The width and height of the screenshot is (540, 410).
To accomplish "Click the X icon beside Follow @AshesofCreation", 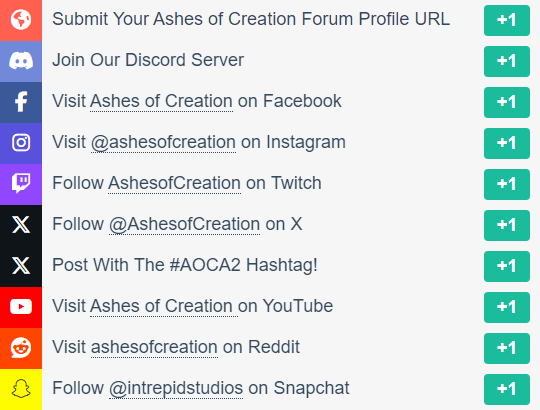I will click(x=21, y=225).
